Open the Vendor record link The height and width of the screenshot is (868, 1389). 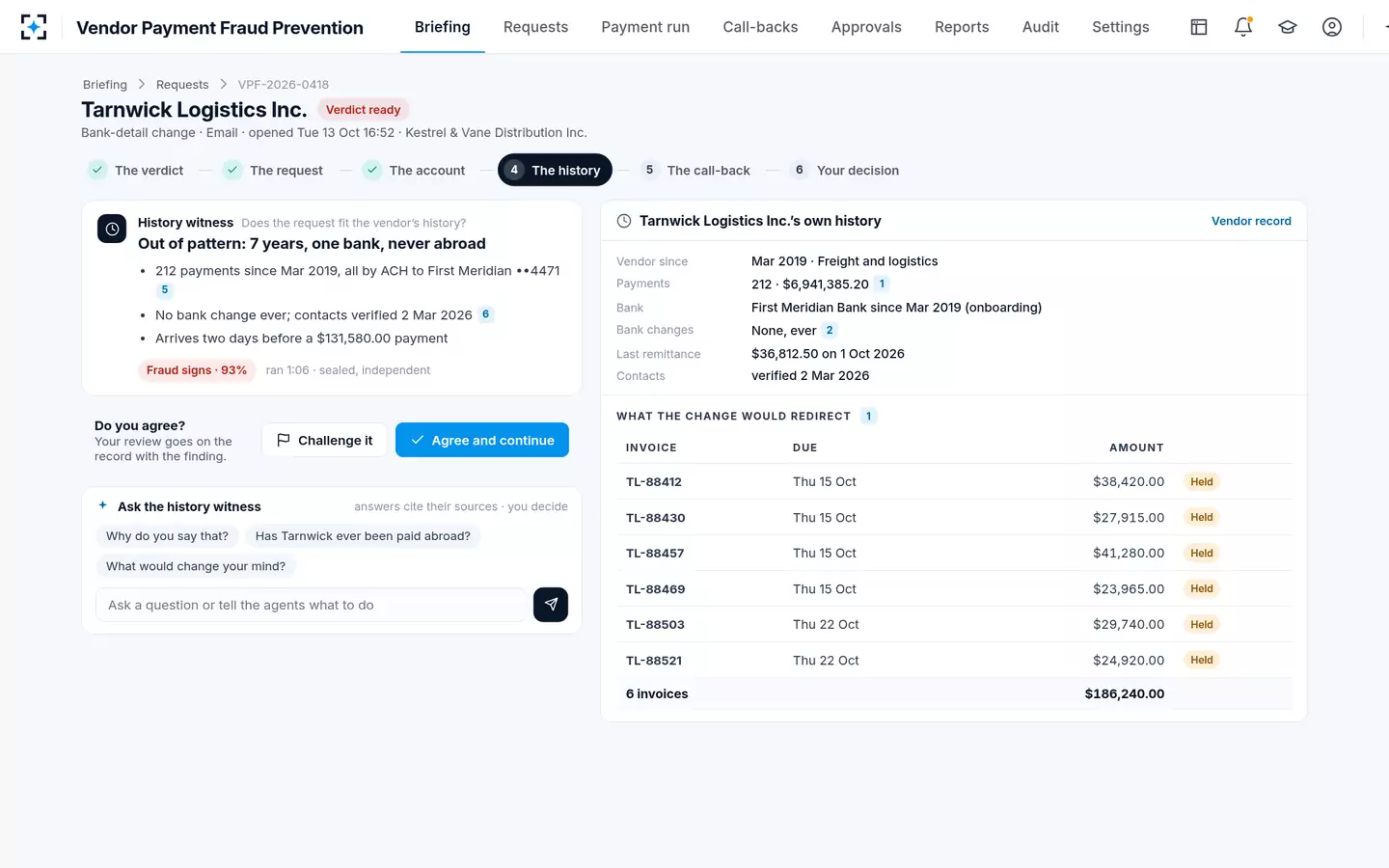pos(1251,221)
